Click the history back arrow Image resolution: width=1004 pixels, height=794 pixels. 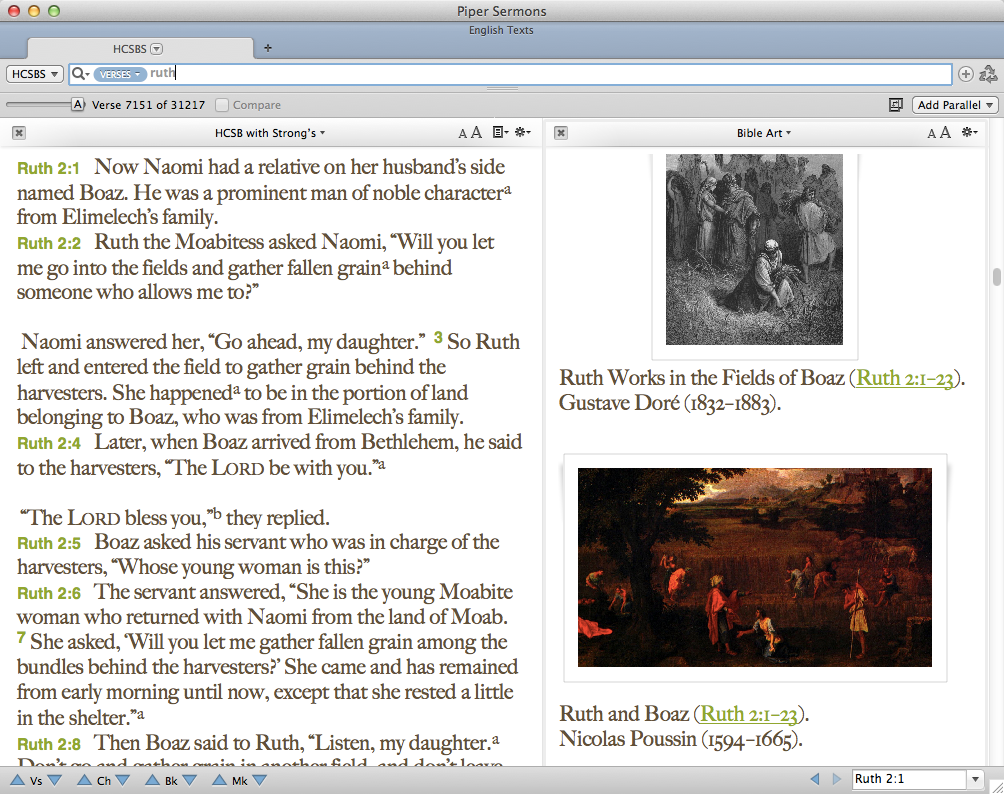tap(815, 779)
